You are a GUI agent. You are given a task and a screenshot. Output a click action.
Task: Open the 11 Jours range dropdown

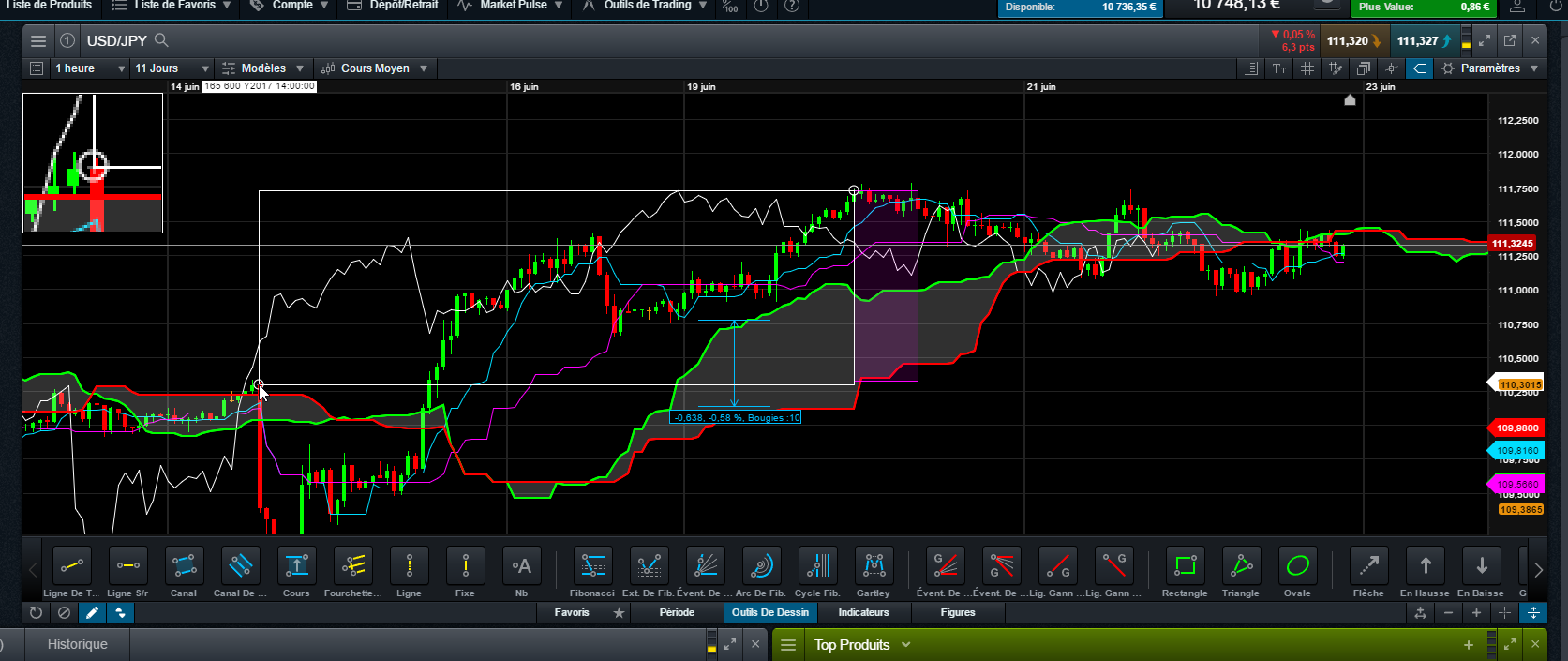pos(172,68)
